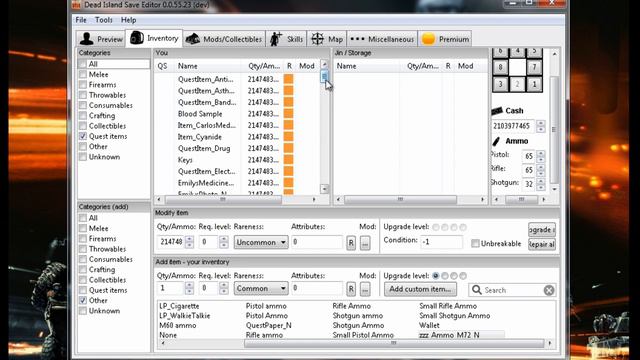Click the R button in Add item

click(x=351, y=289)
